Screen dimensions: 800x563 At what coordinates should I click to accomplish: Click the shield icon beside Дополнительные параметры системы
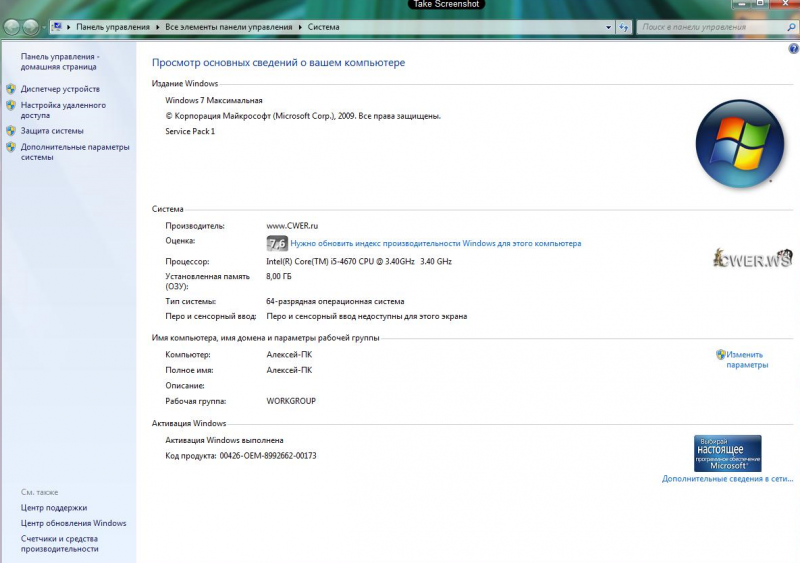11,147
